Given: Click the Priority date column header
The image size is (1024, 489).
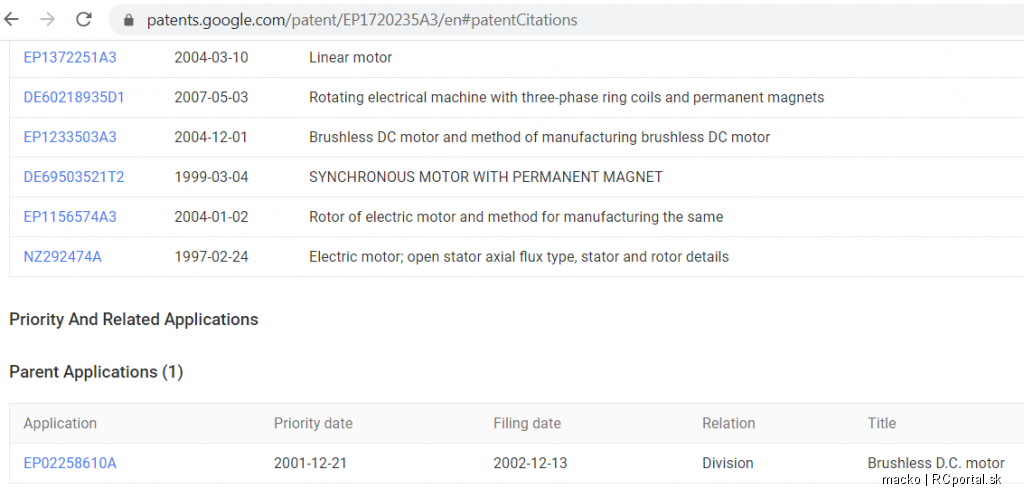Looking at the screenshot, I should tap(313, 423).
